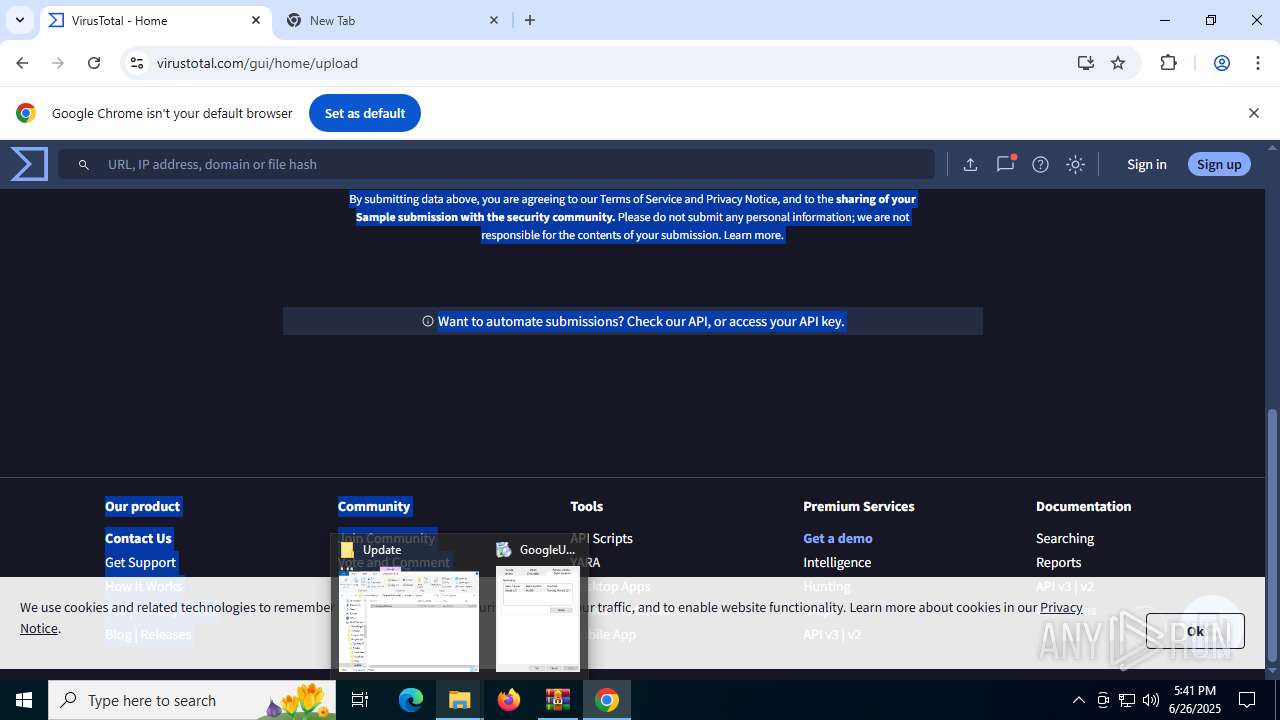1280x720 pixels.
Task: Go back using the browser back arrow
Action: click(x=22, y=63)
